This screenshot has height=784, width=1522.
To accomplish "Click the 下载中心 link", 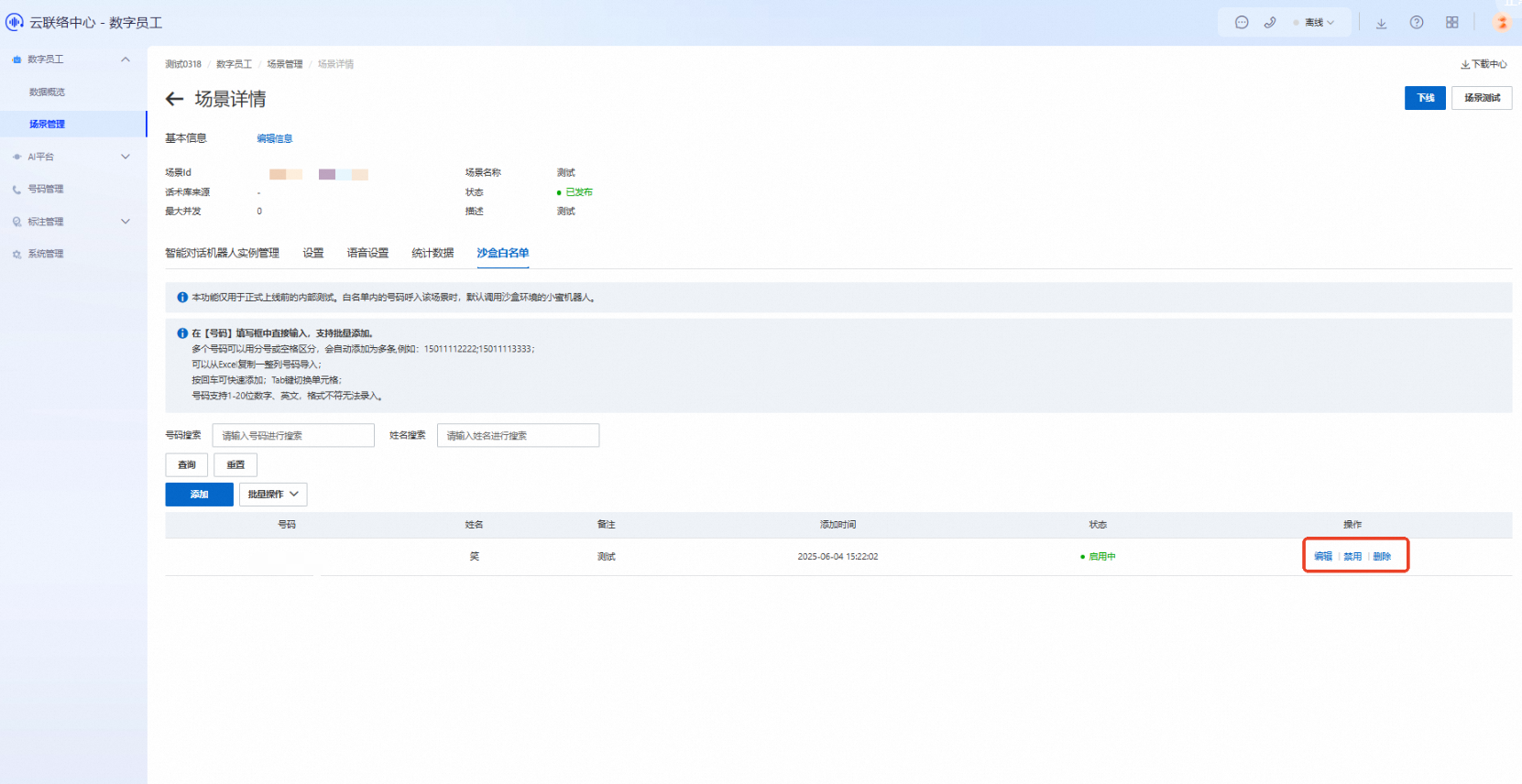I will [1484, 64].
